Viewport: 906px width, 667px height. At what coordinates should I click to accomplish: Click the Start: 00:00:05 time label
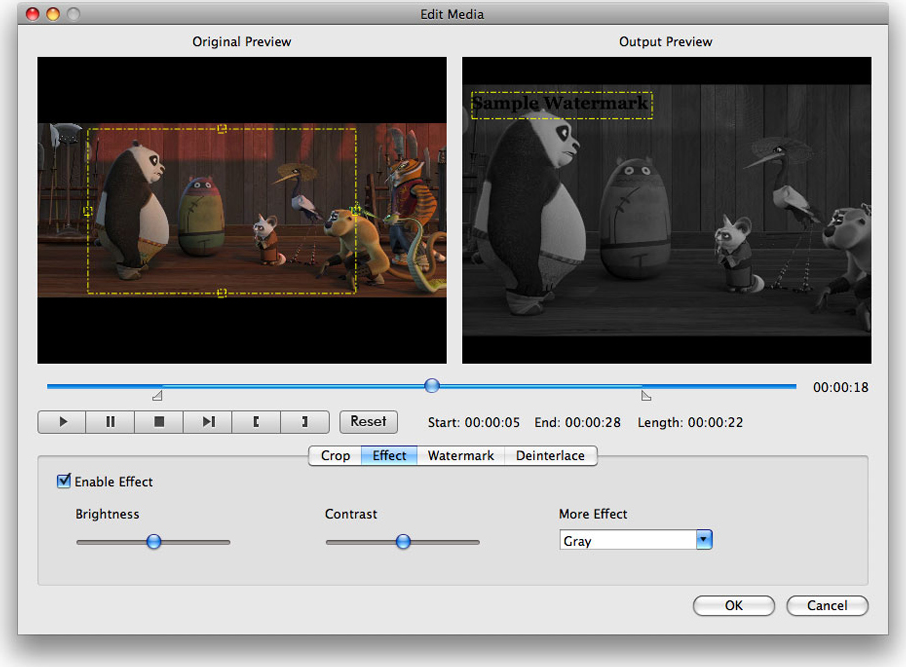click(x=474, y=423)
